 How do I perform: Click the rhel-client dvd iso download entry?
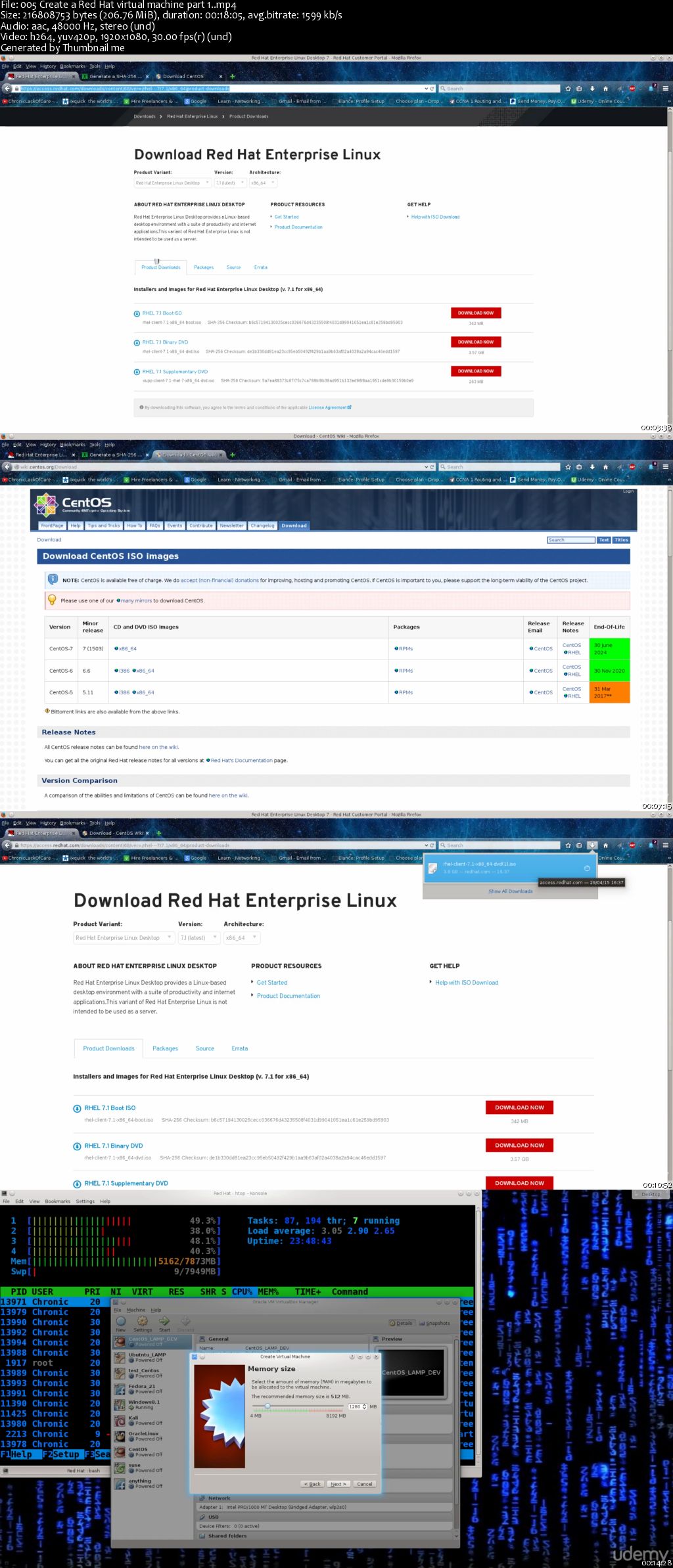coord(509,868)
